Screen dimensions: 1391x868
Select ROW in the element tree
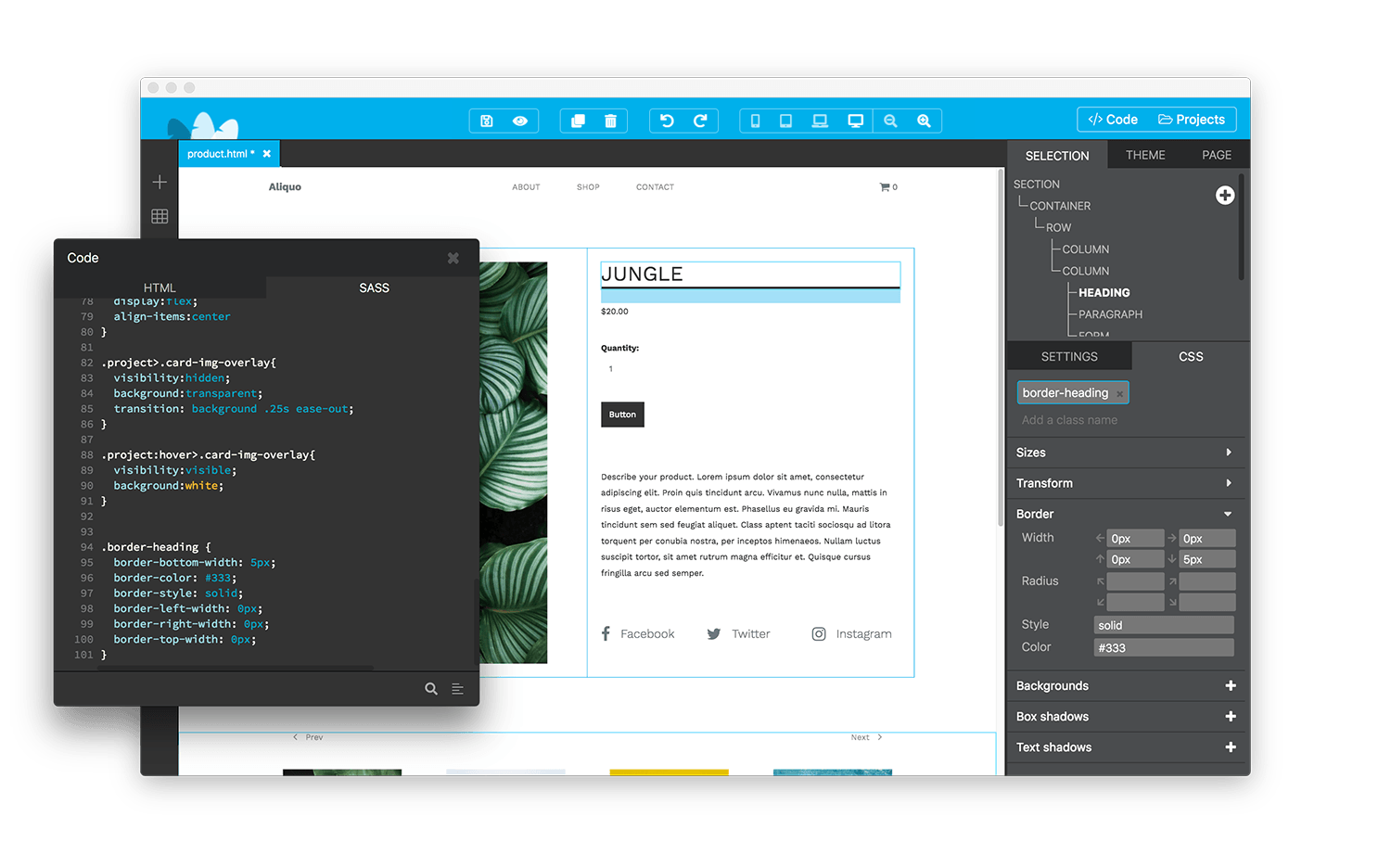[x=1058, y=227]
